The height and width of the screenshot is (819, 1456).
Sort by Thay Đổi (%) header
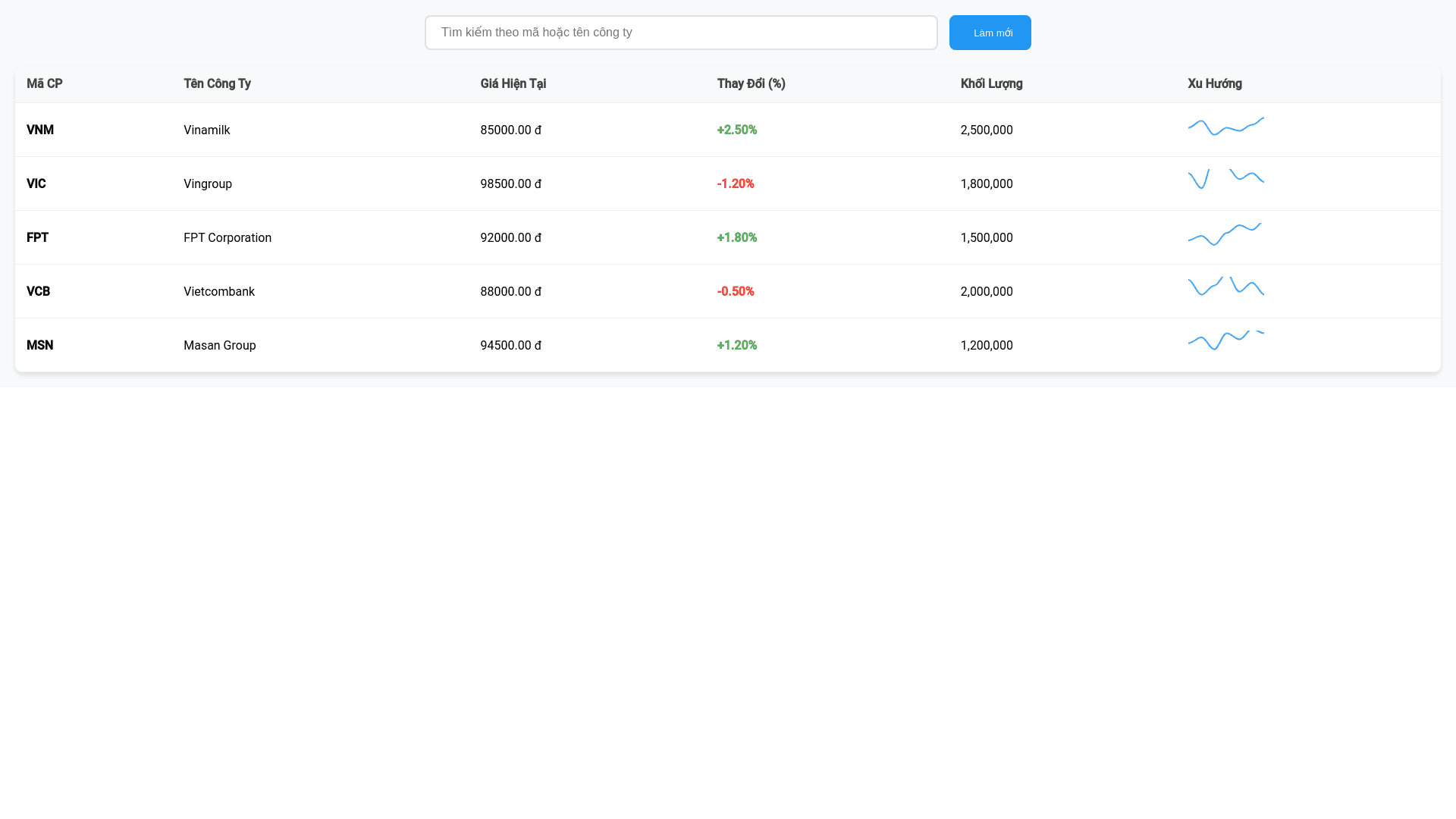pyautogui.click(x=751, y=83)
